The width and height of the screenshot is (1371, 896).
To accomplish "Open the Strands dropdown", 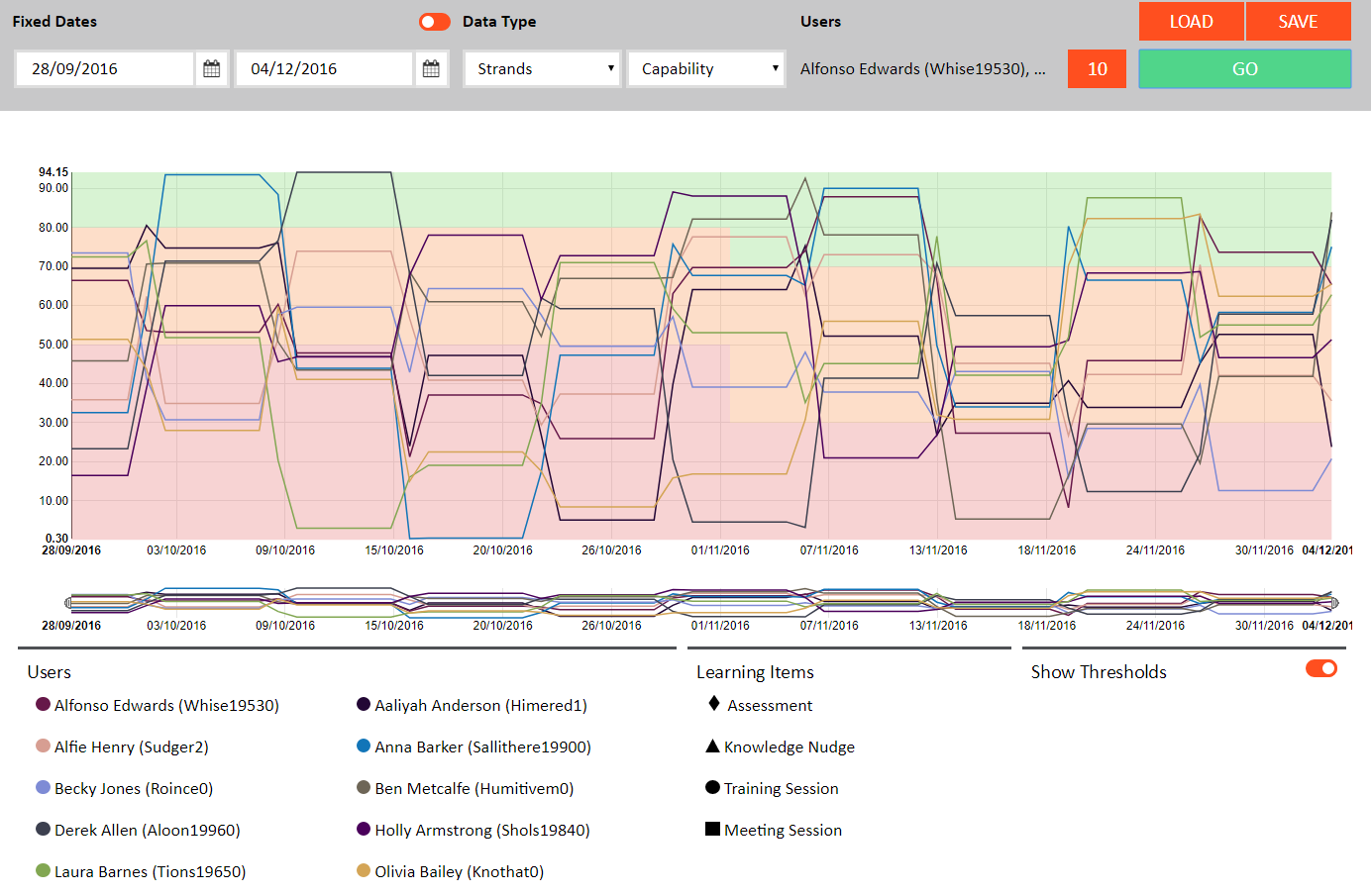I will point(543,69).
